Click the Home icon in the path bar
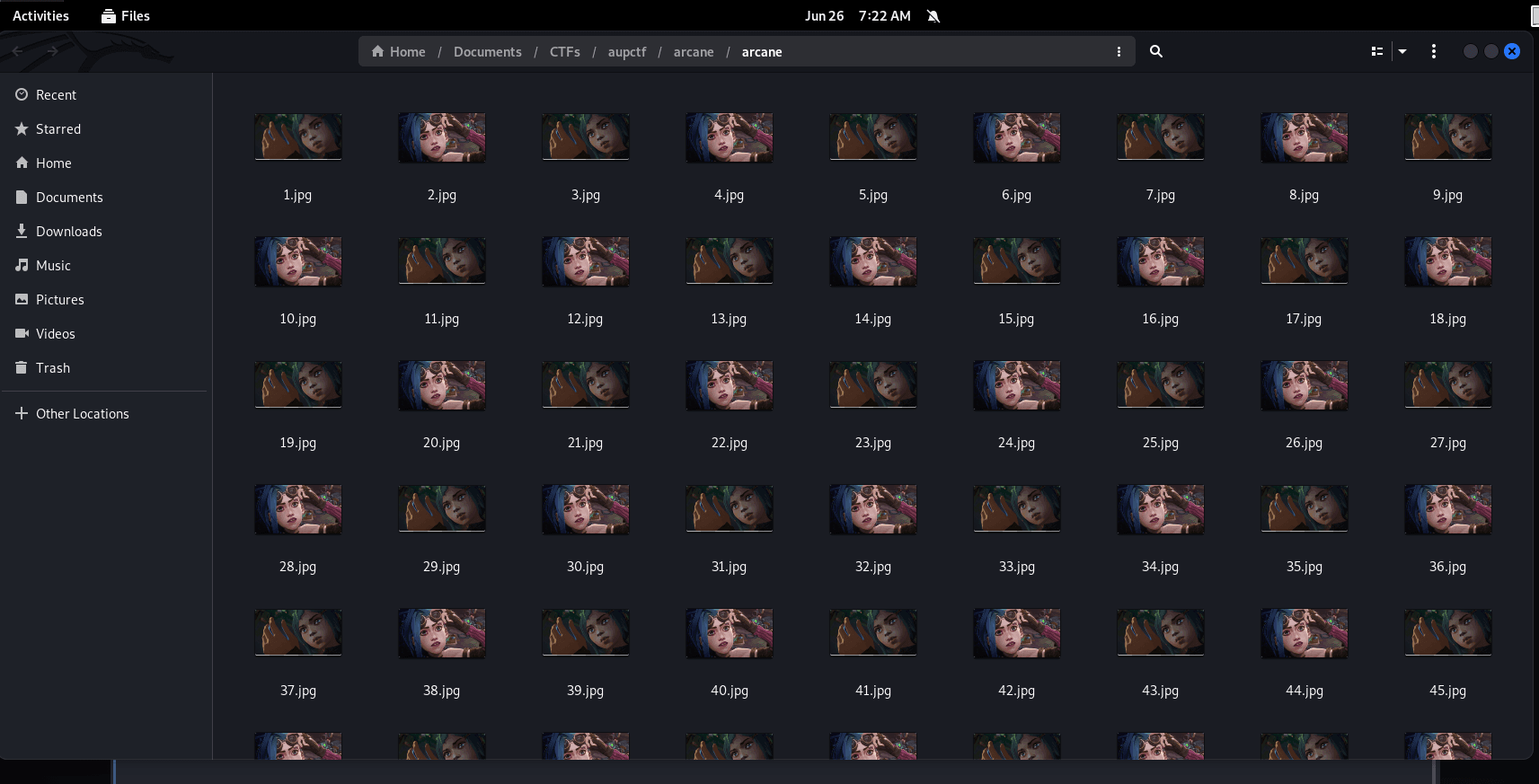 tap(378, 51)
